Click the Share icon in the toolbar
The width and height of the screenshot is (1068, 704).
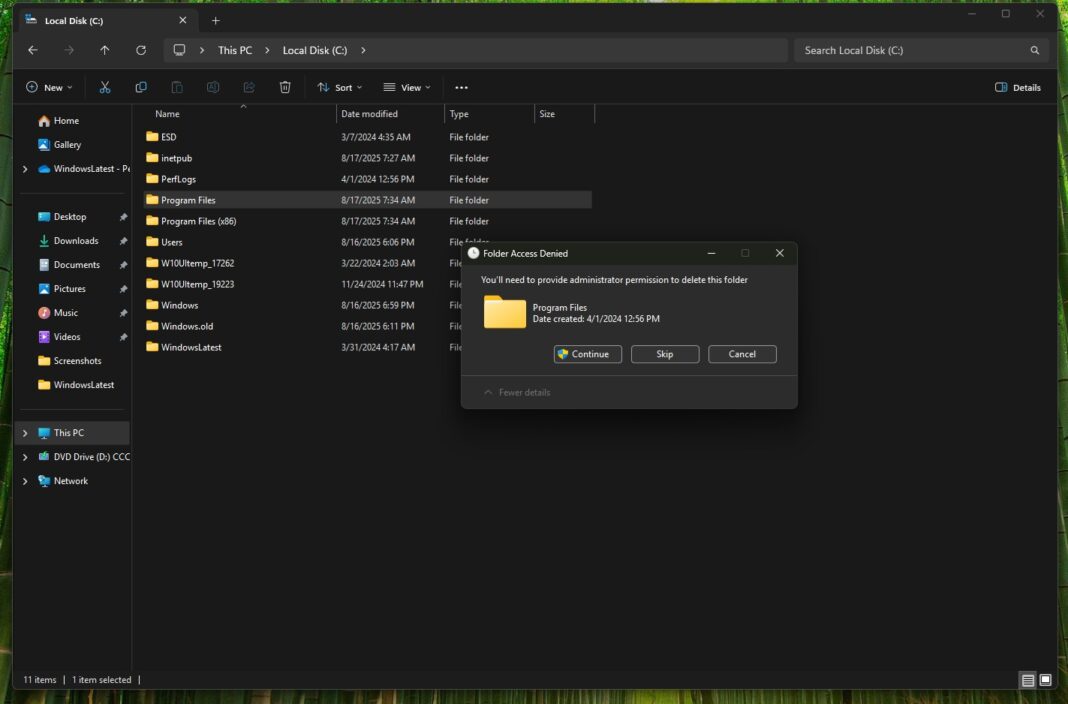coord(248,87)
